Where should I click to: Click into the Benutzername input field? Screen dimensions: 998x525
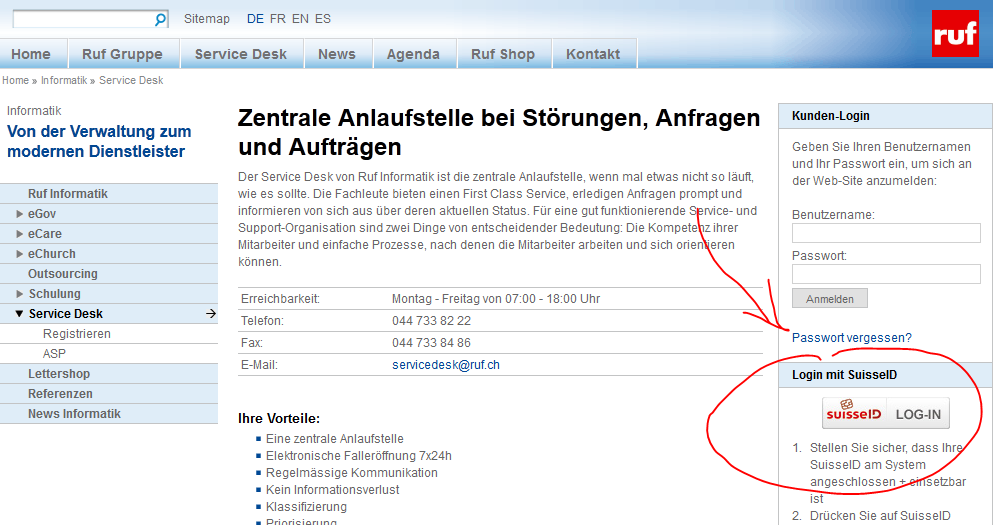click(885, 233)
